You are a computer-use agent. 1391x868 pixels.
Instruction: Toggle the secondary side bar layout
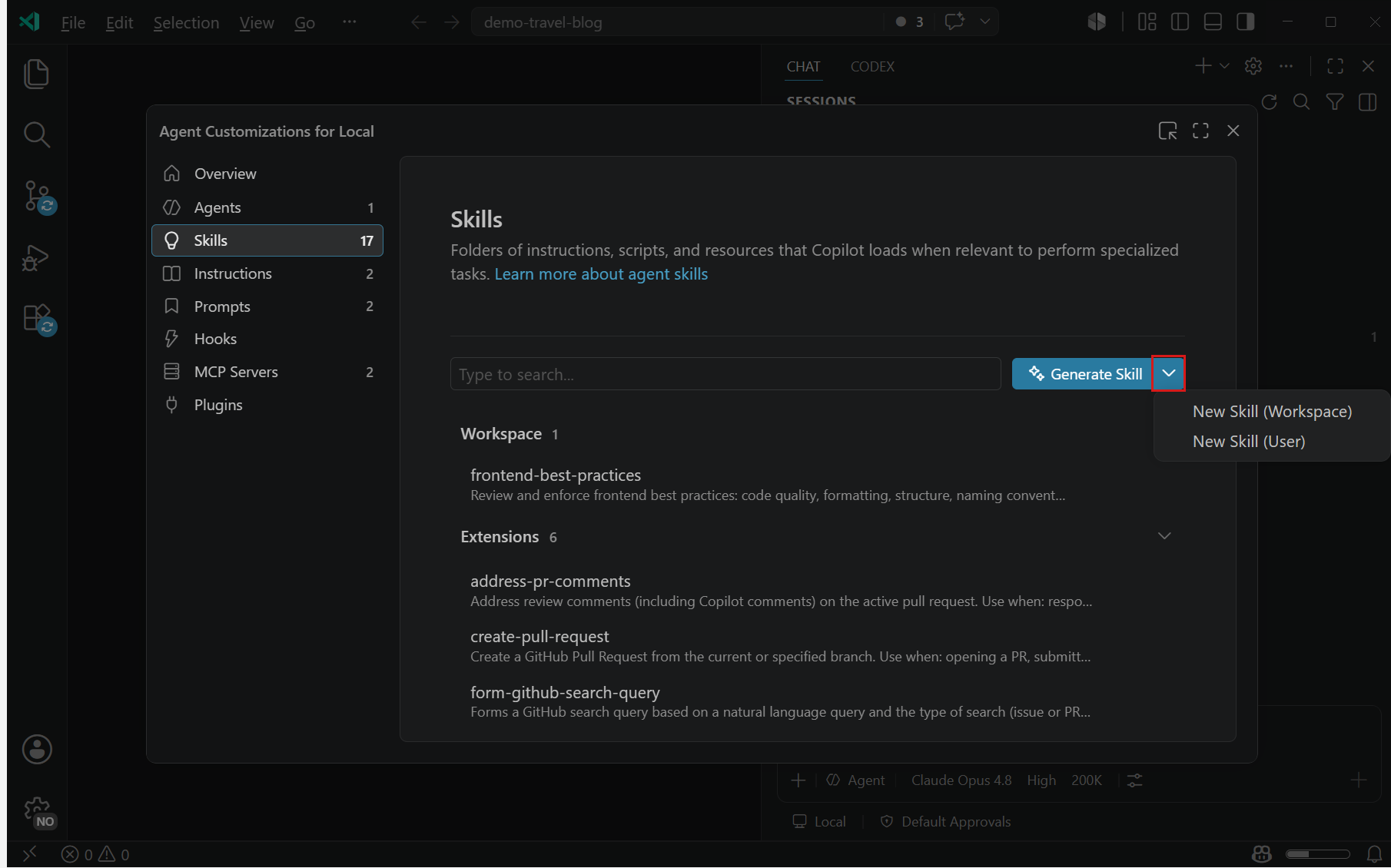[x=1246, y=22]
